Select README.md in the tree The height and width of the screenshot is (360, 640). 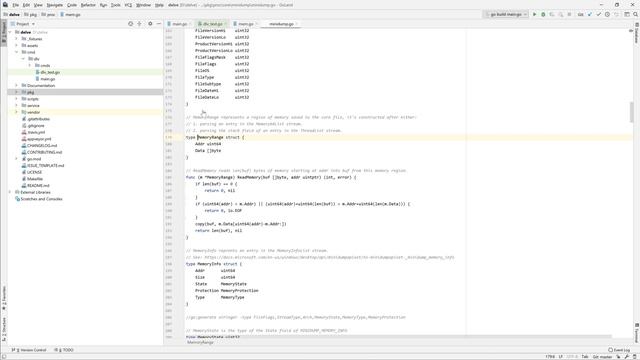(x=38, y=185)
